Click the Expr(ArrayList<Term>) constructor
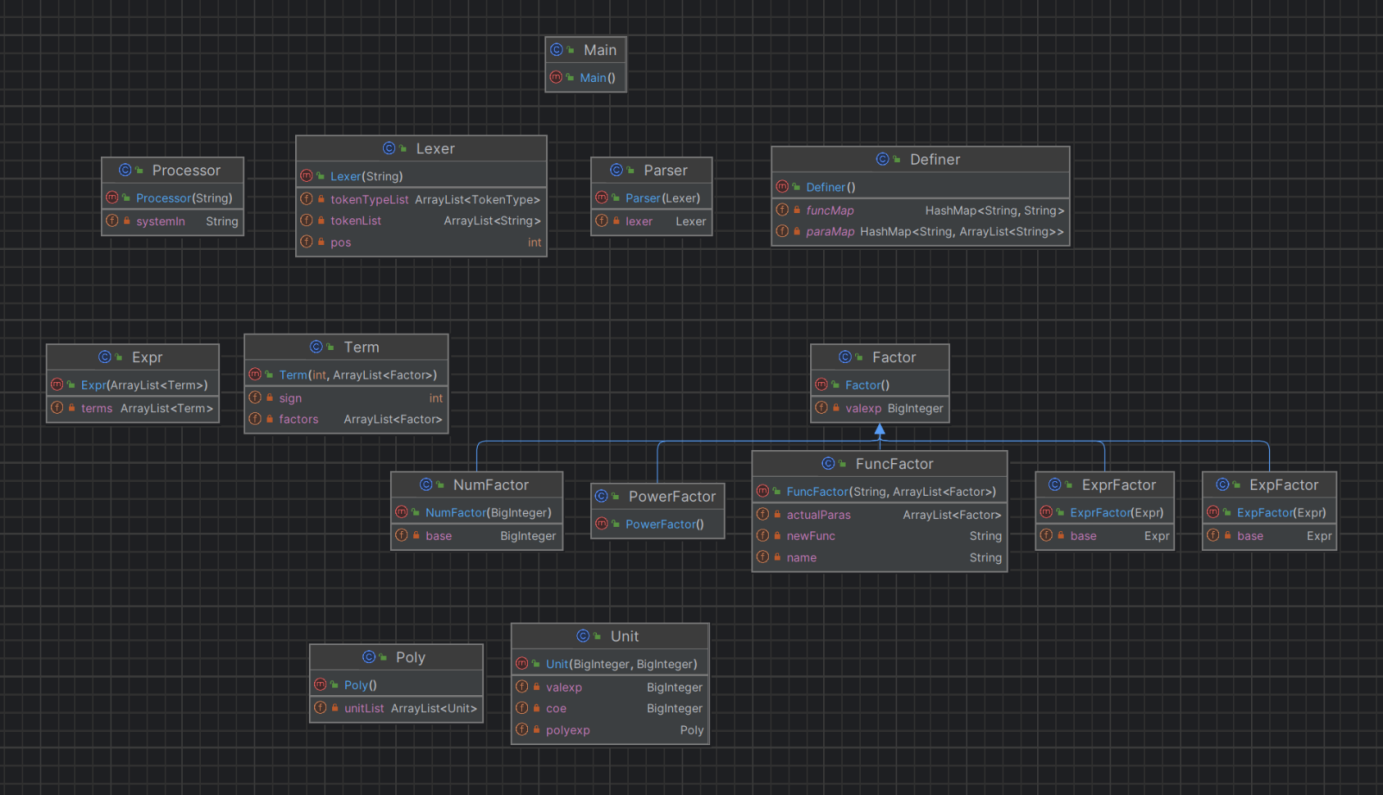The image size is (1383, 796). (132, 385)
